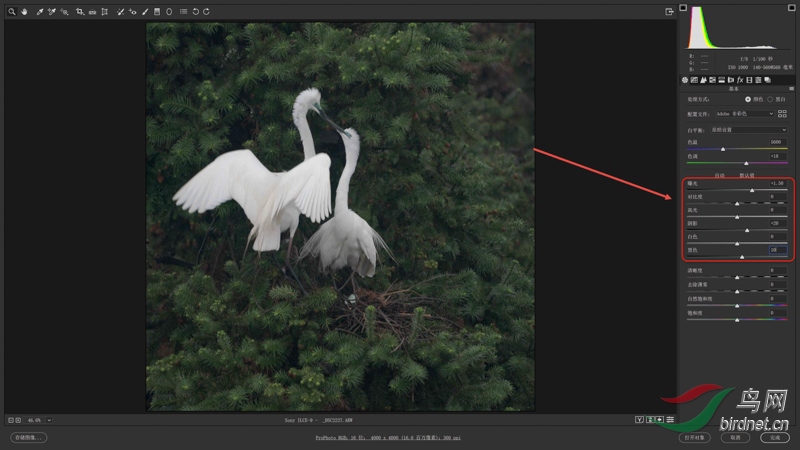Select the 颜色 (color) treatment radio button

point(747,99)
